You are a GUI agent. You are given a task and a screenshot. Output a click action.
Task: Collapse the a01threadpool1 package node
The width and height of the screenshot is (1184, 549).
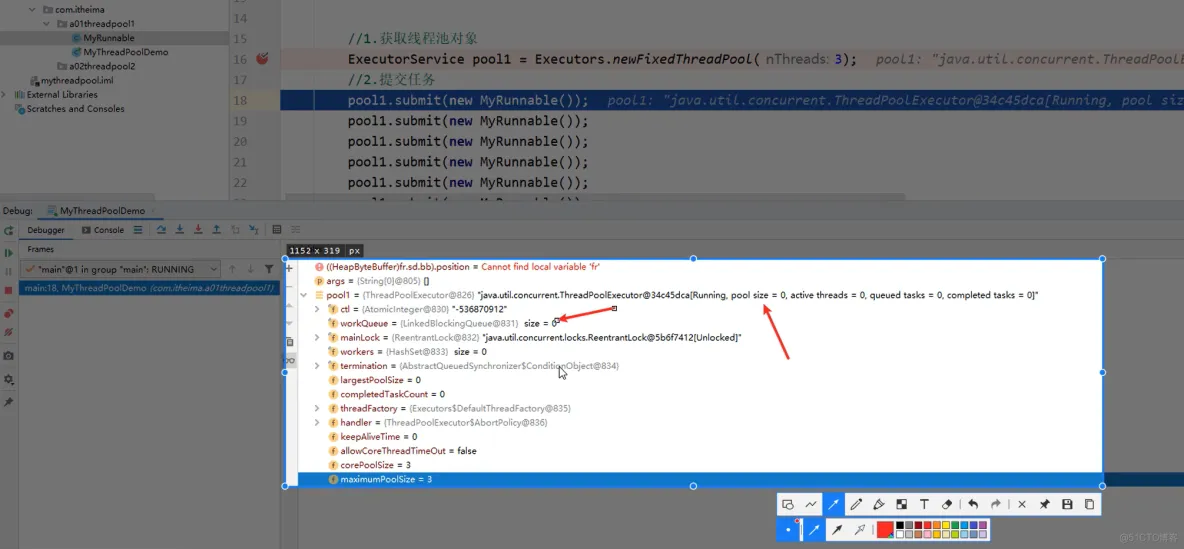(47, 24)
